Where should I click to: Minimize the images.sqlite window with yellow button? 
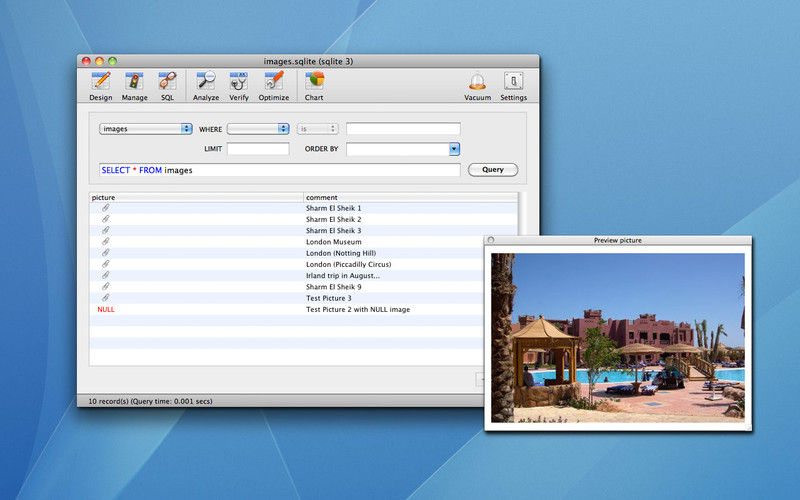pyautogui.click(x=99, y=61)
